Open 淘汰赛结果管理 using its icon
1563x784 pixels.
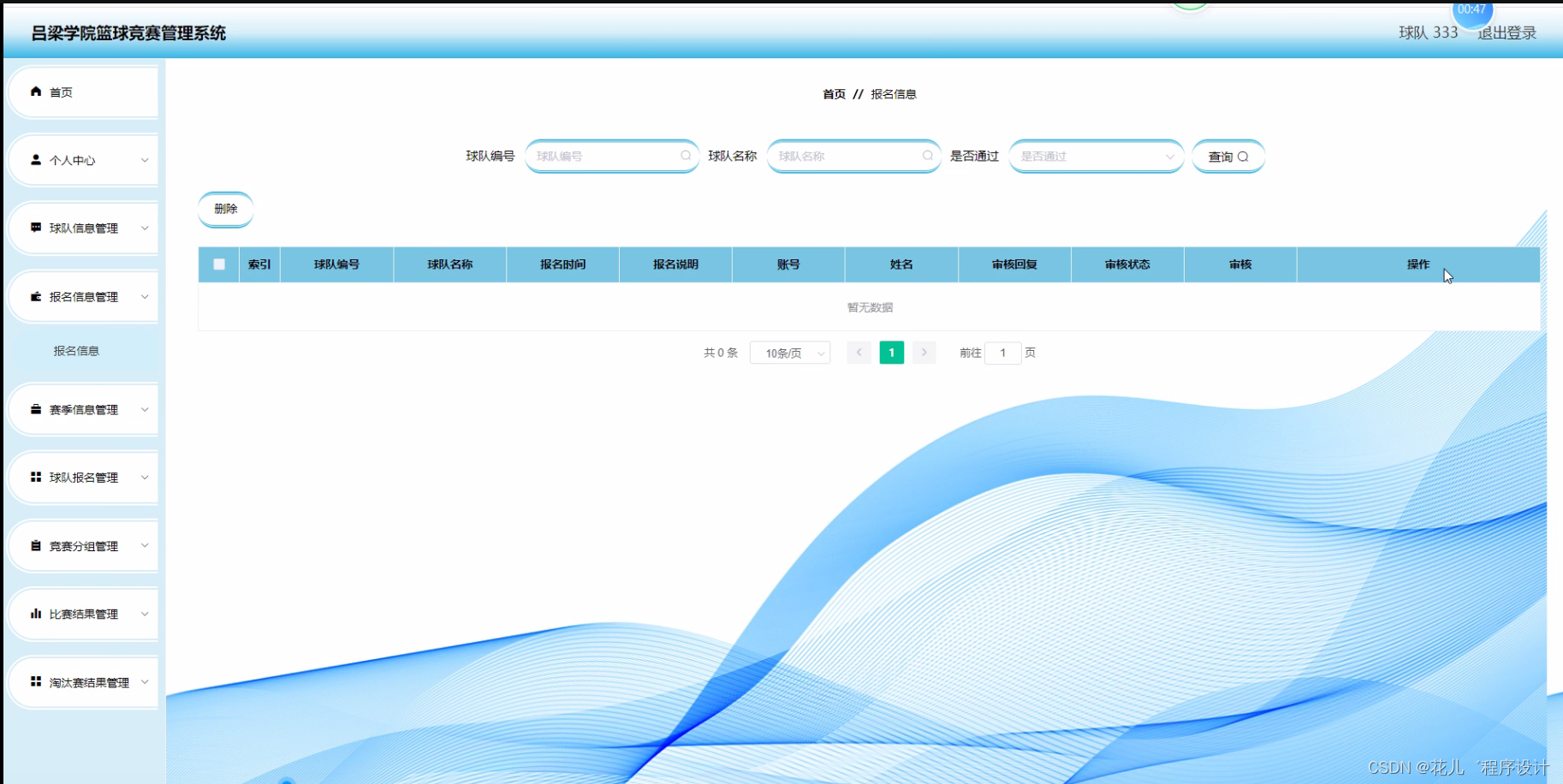[35, 682]
